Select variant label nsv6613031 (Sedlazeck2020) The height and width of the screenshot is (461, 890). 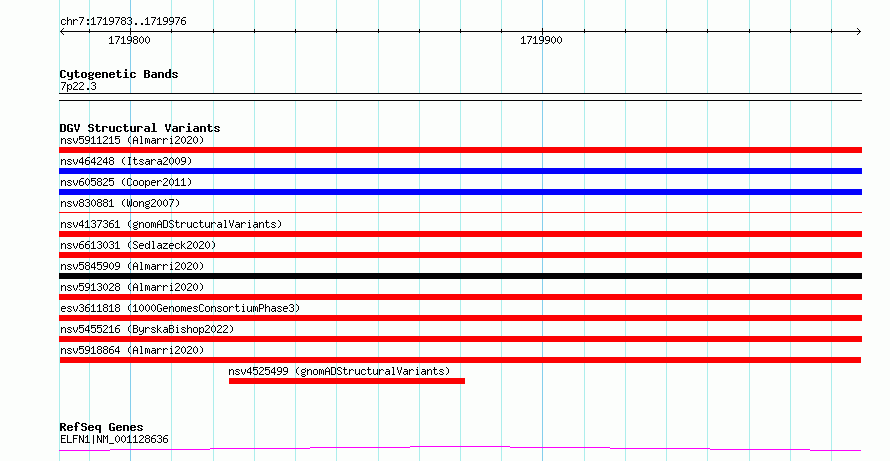coord(138,245)
